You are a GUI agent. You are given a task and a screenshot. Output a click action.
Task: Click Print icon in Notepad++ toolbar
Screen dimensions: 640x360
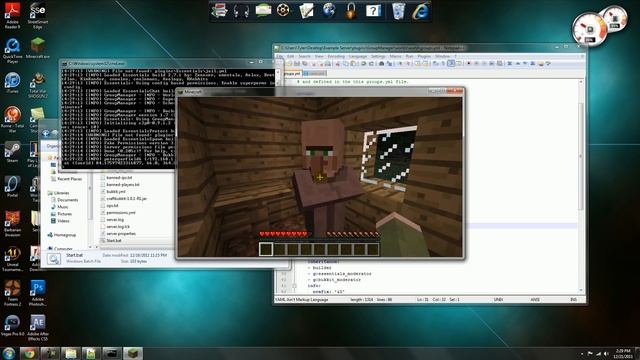(328, 64)
